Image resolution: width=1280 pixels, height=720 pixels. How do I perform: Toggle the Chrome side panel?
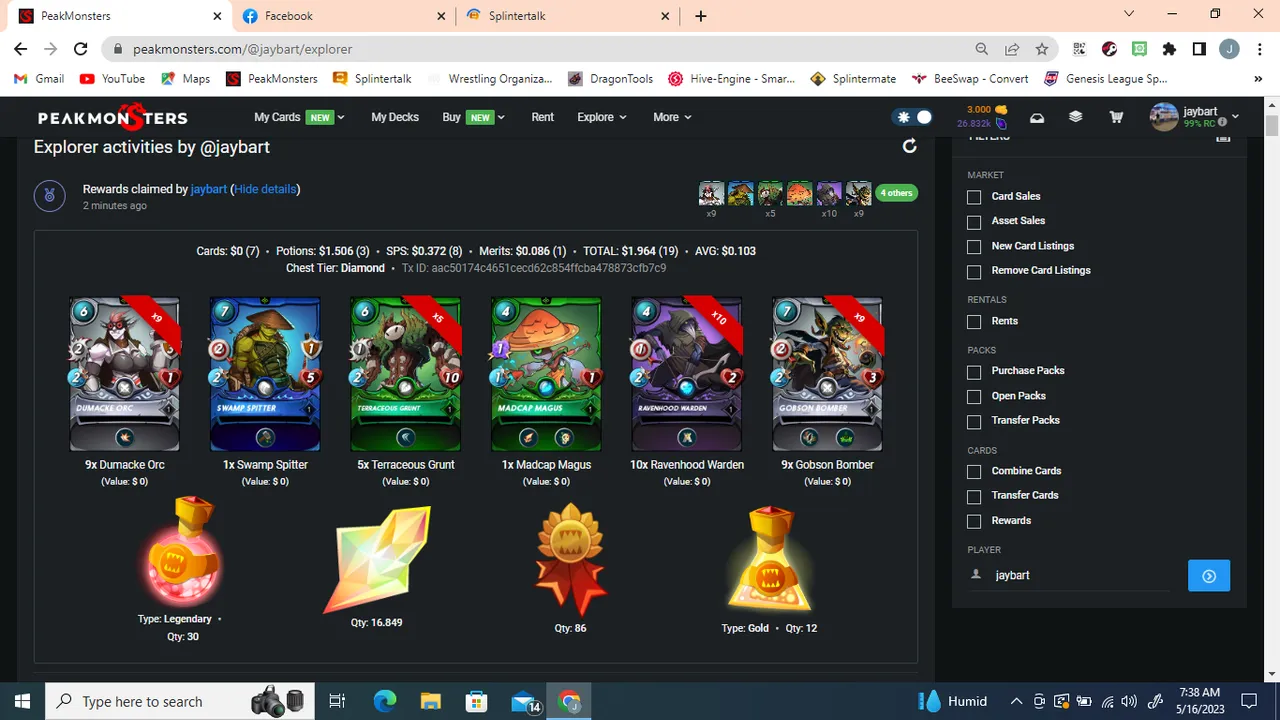pyautogui.click(x=1199, y=49)
